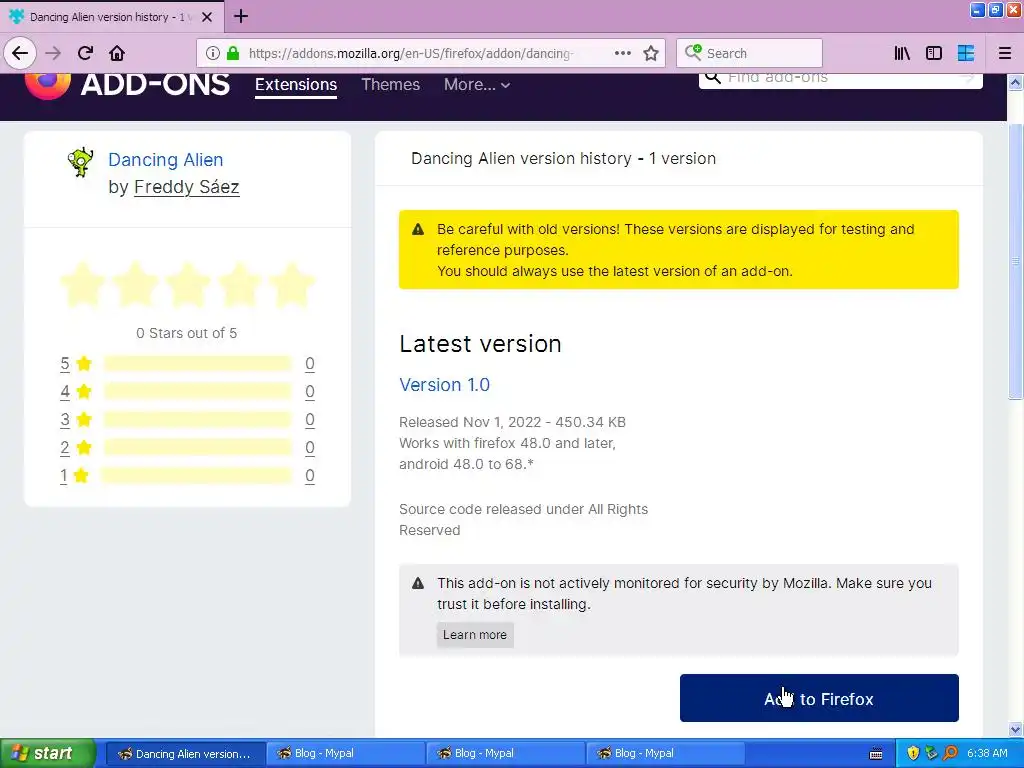Go back to the previous page
Screen dimensions: 1024x768
point(20,53)
